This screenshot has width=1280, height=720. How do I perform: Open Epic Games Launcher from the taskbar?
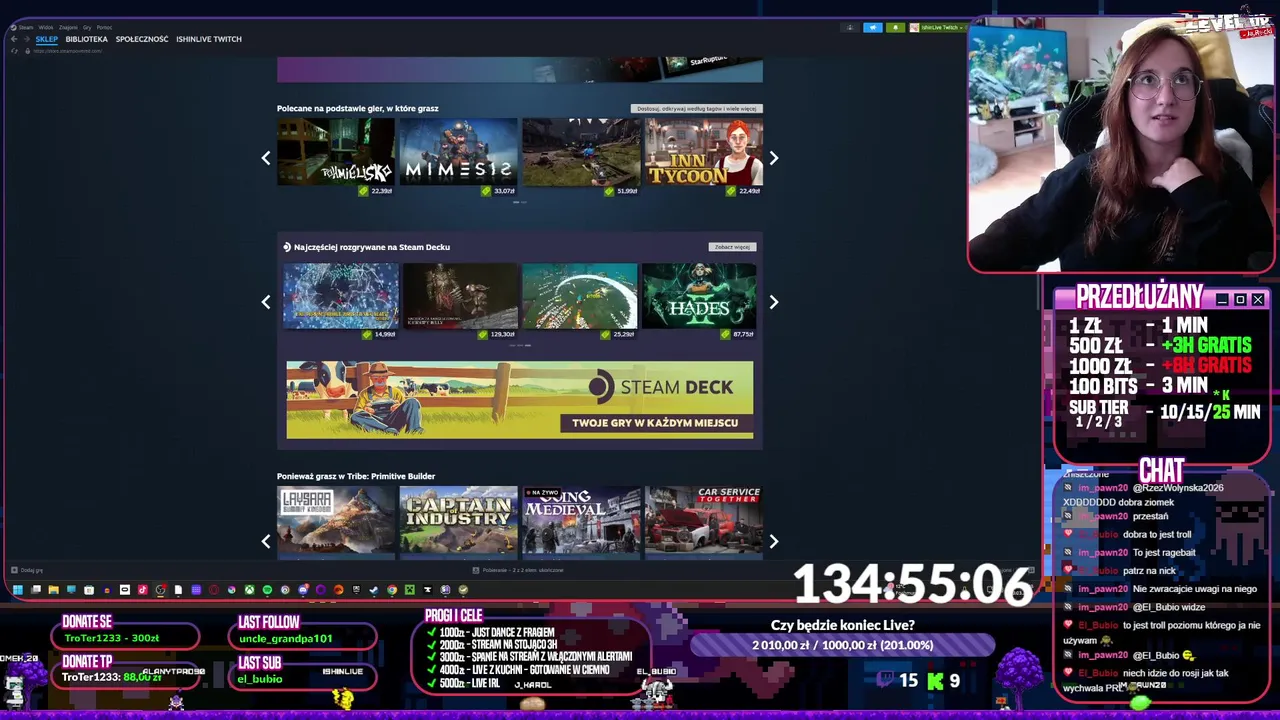click(356, 590)
